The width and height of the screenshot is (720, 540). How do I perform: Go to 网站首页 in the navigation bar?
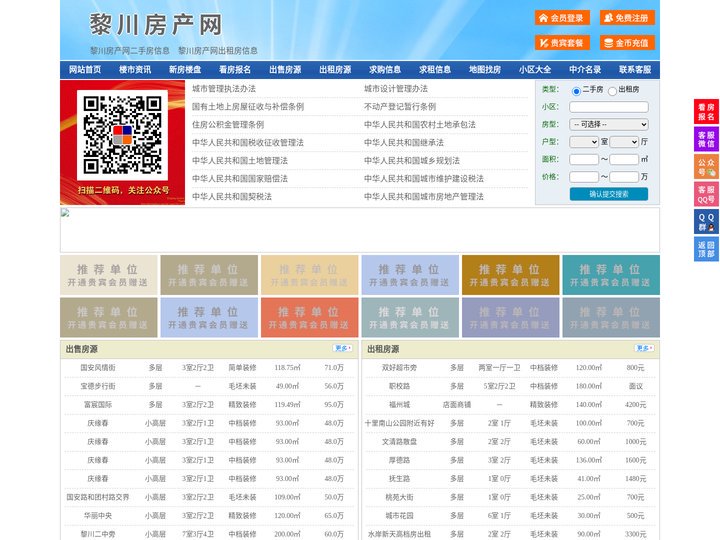[85, 70]
